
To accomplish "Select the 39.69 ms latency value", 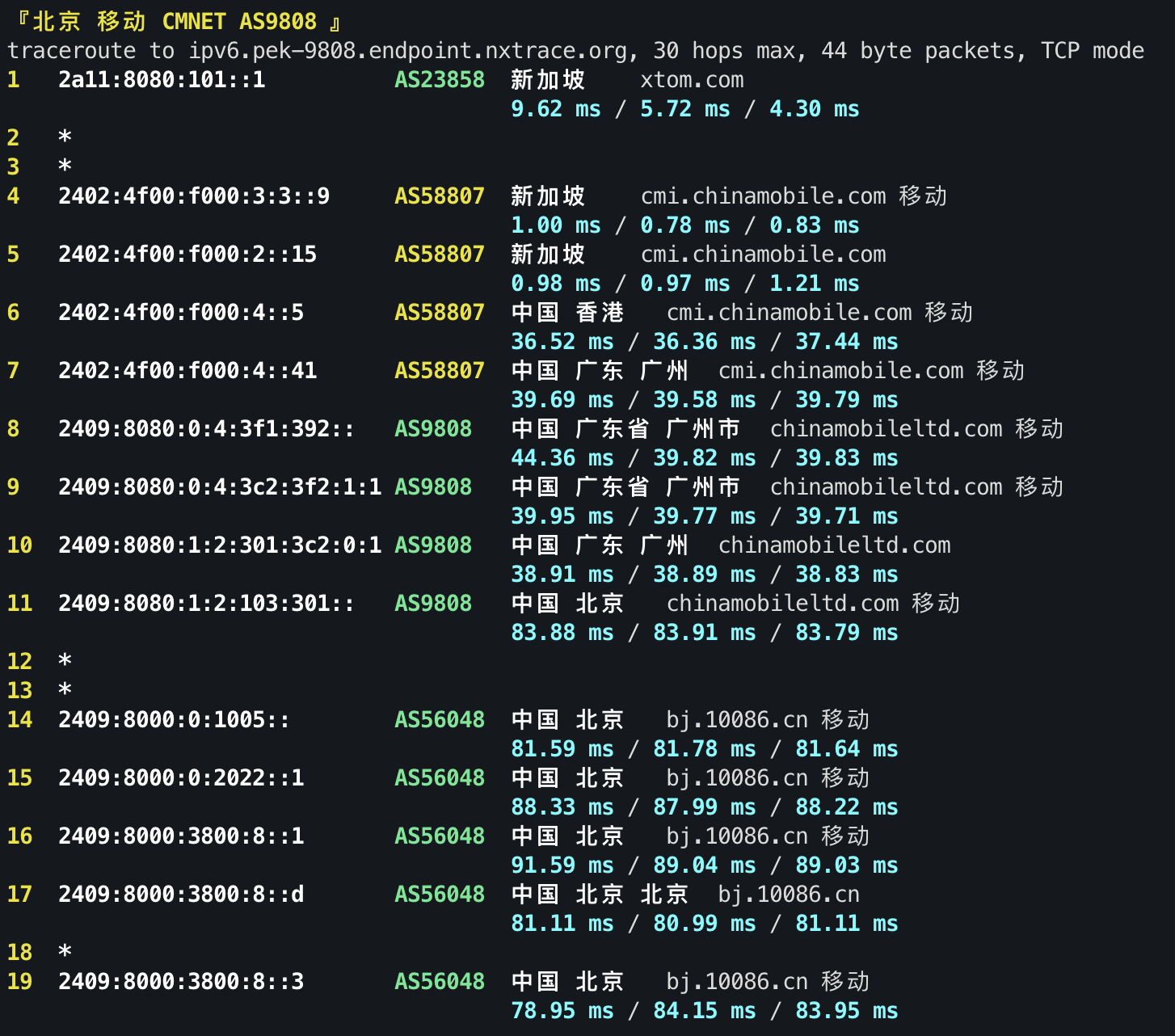I will (x=562, y=400).
